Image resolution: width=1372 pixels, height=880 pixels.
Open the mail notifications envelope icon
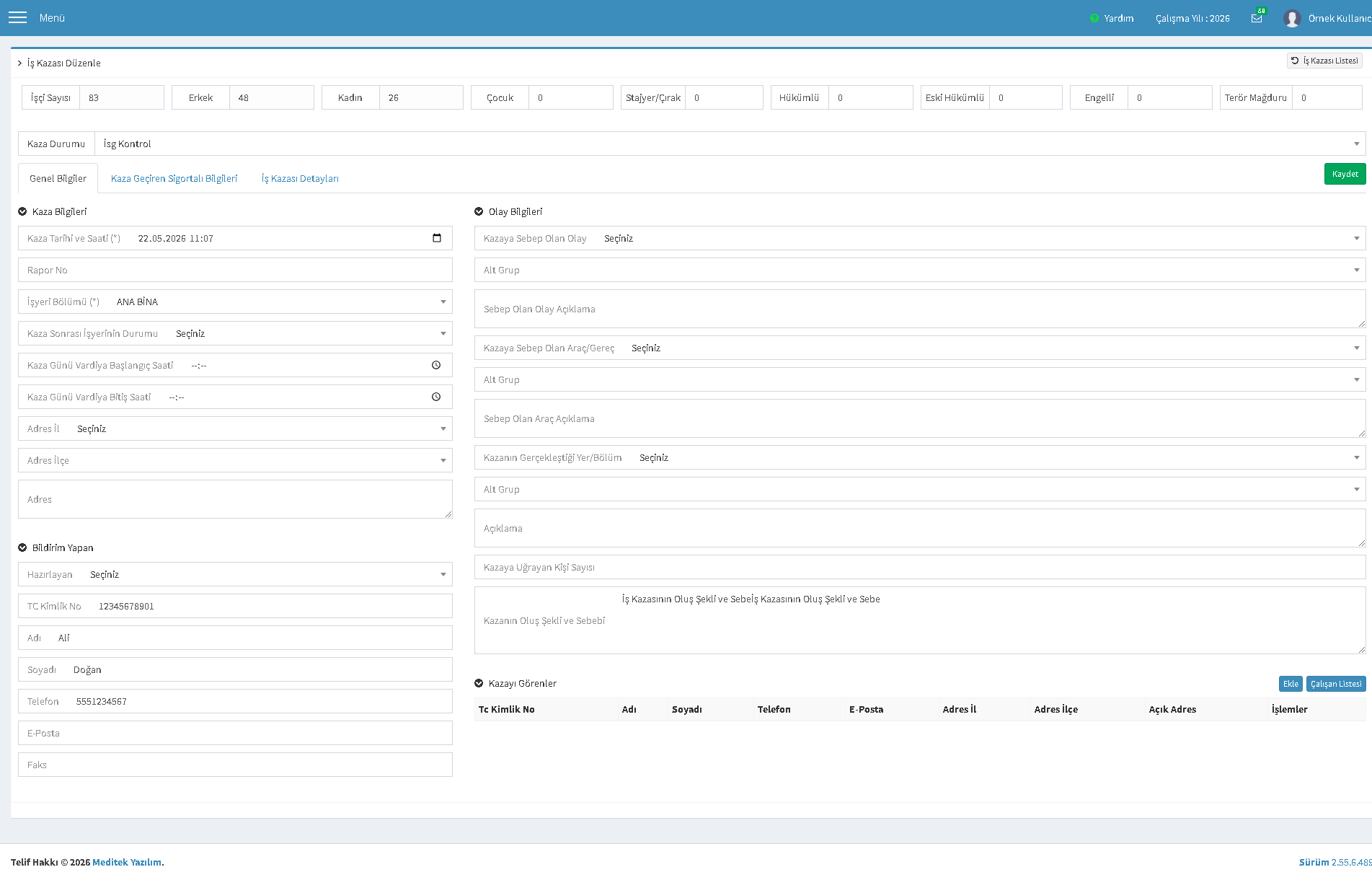click(x=1257, y=18)
